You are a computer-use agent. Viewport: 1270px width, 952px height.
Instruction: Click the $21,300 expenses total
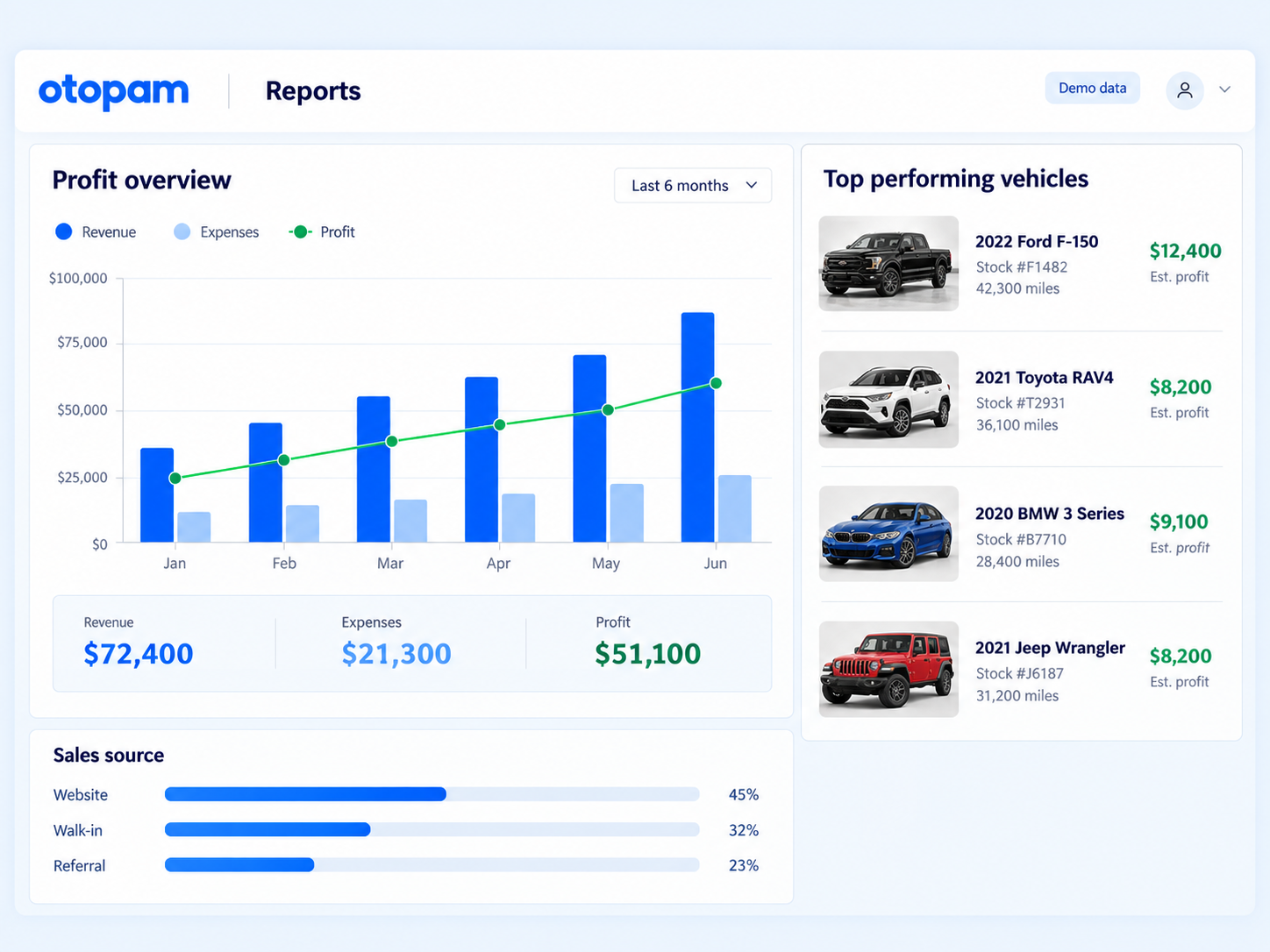(396, 654)
